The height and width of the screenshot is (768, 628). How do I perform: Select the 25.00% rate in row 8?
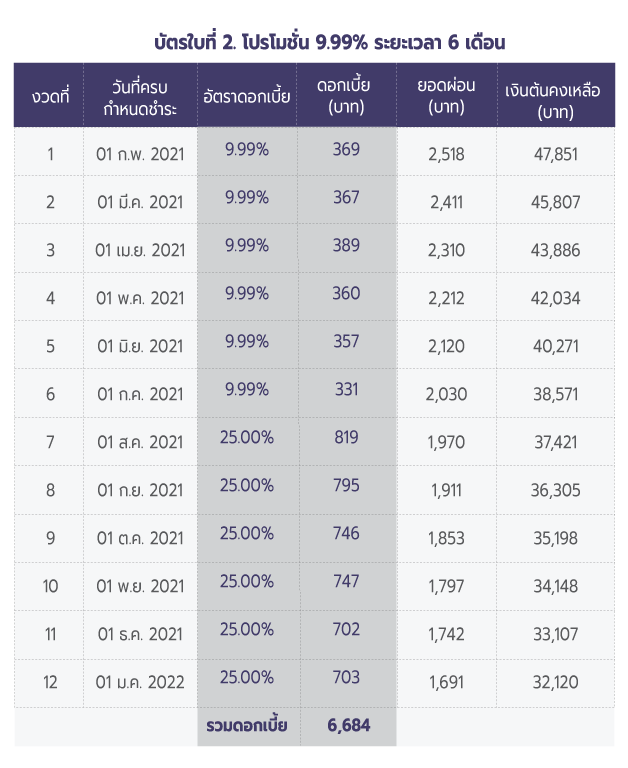pyautogui.click(x=247, y=485)
